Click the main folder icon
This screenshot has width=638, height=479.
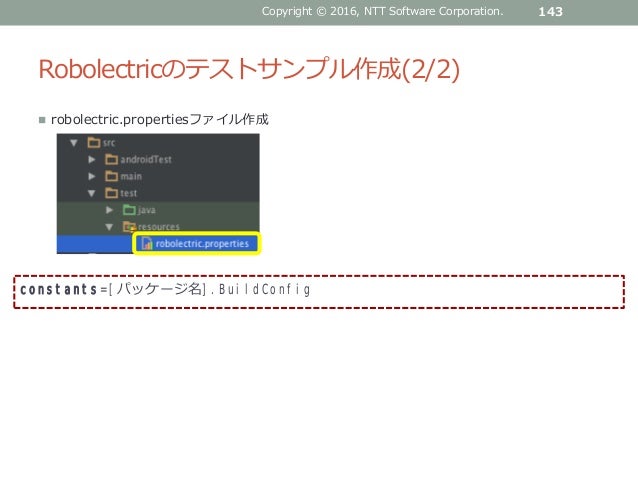coord(111,176)
